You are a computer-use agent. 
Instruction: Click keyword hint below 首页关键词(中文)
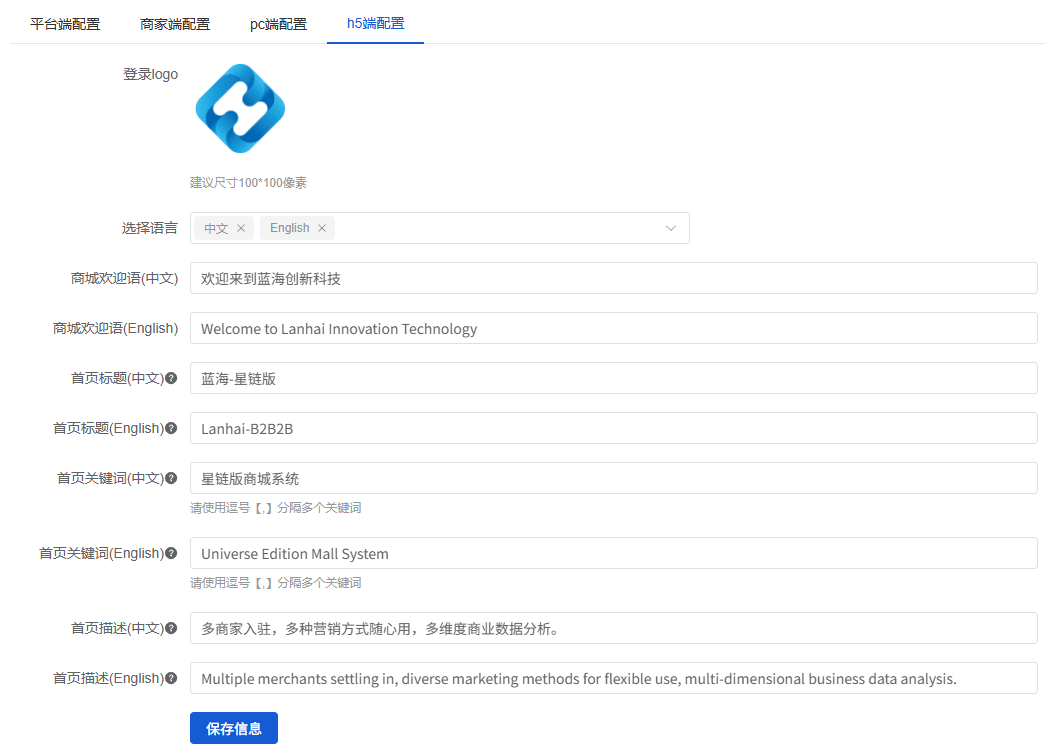tap(275, 508)
